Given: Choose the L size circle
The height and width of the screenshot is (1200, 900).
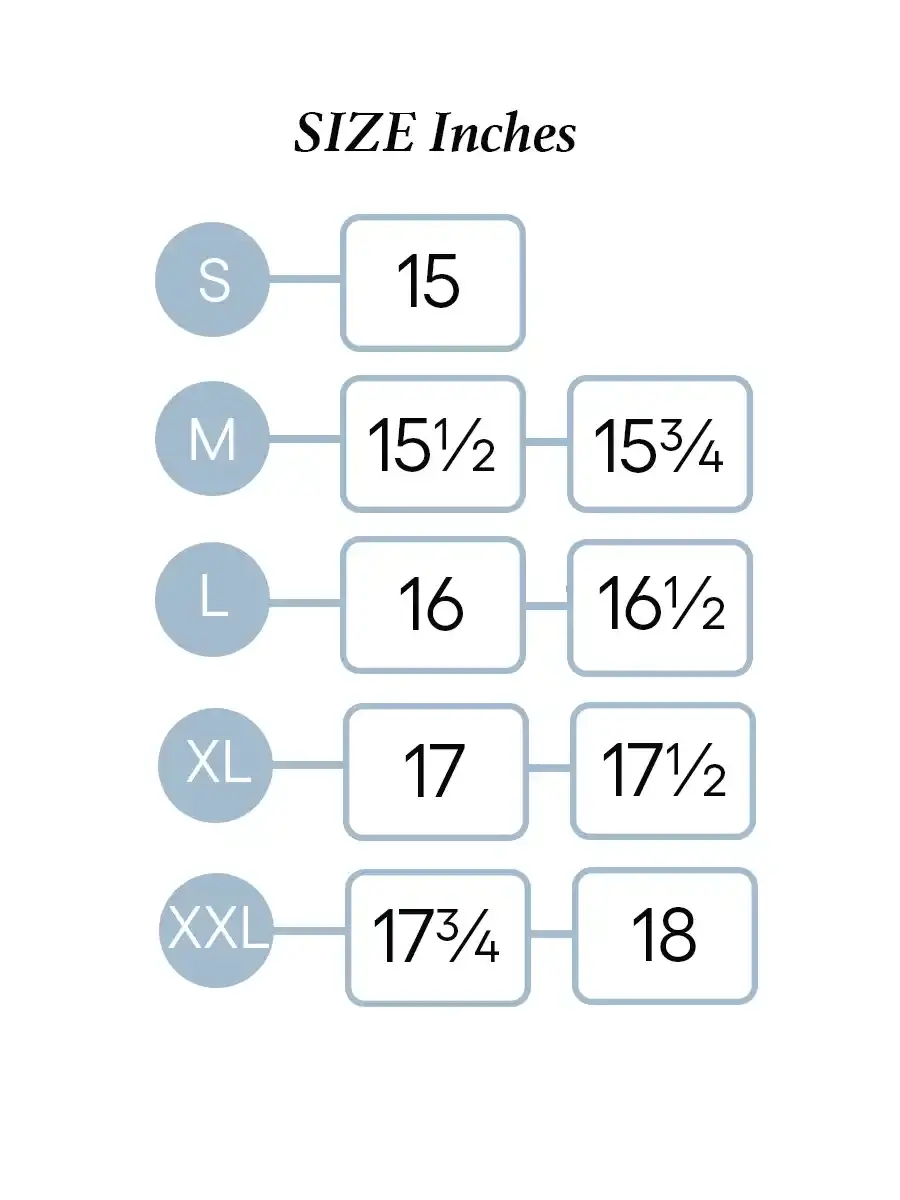Looking at the screenshot, I should pyautogui.click(x=213, y=601).
